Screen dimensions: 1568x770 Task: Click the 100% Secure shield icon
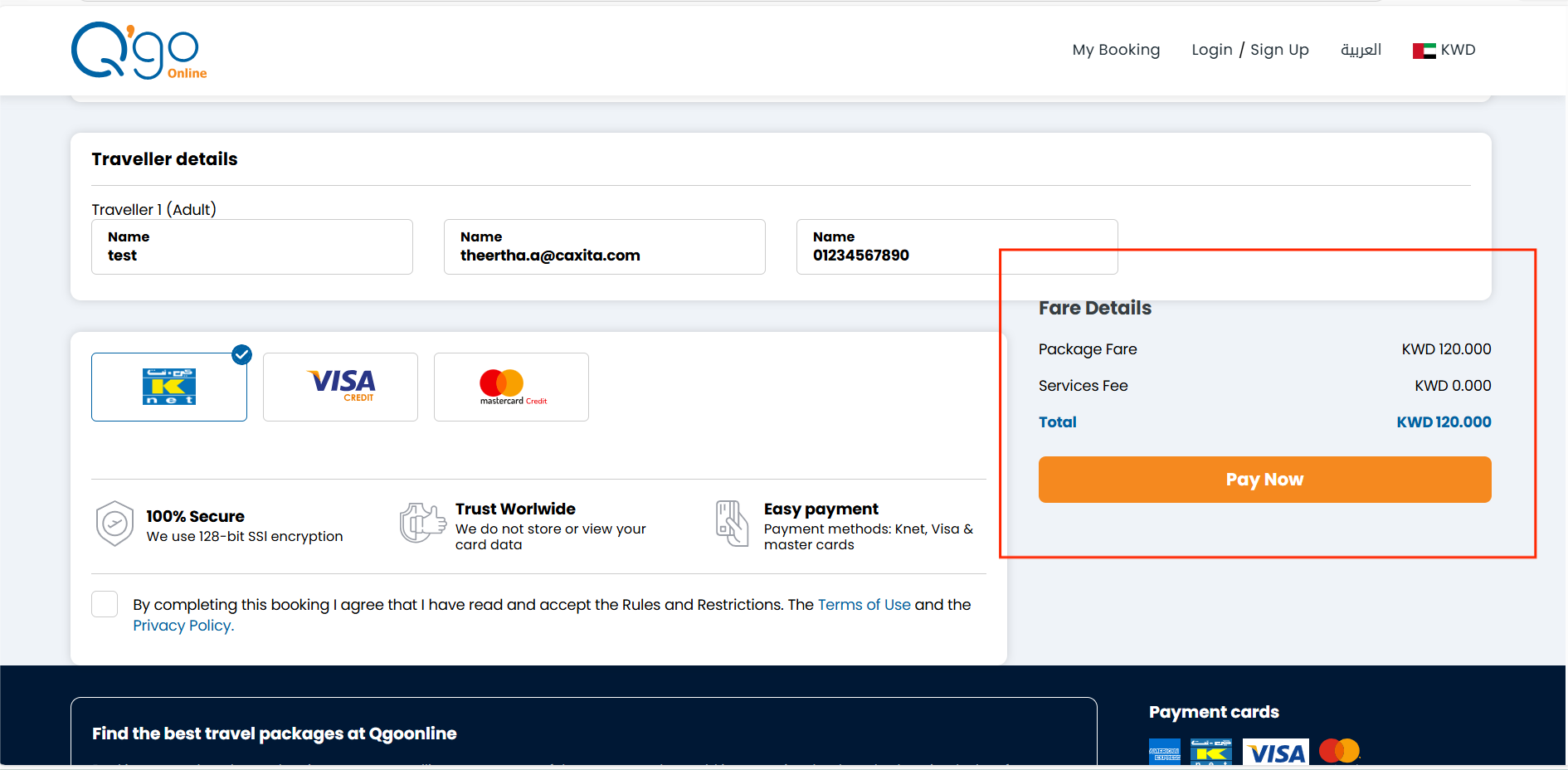(x=114, y=524)
